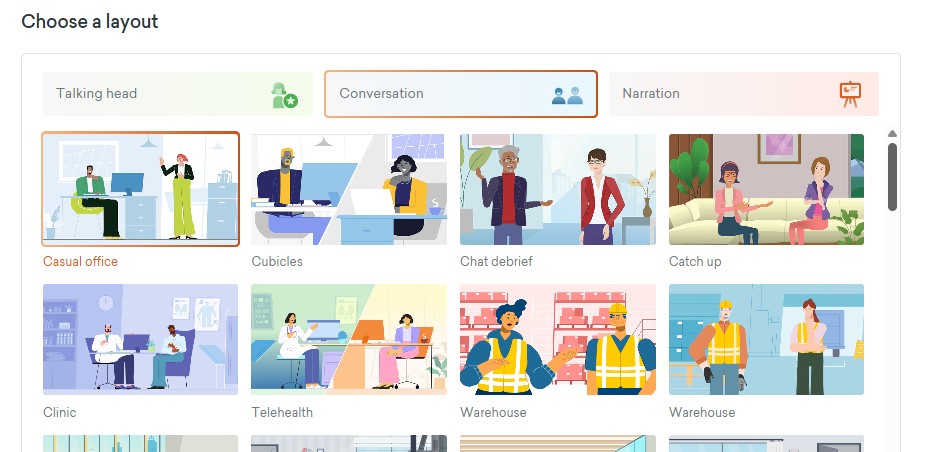Screen dimensions: 928x452
Task: Click the Cubicles text label
Action: [x=277, y=261]
